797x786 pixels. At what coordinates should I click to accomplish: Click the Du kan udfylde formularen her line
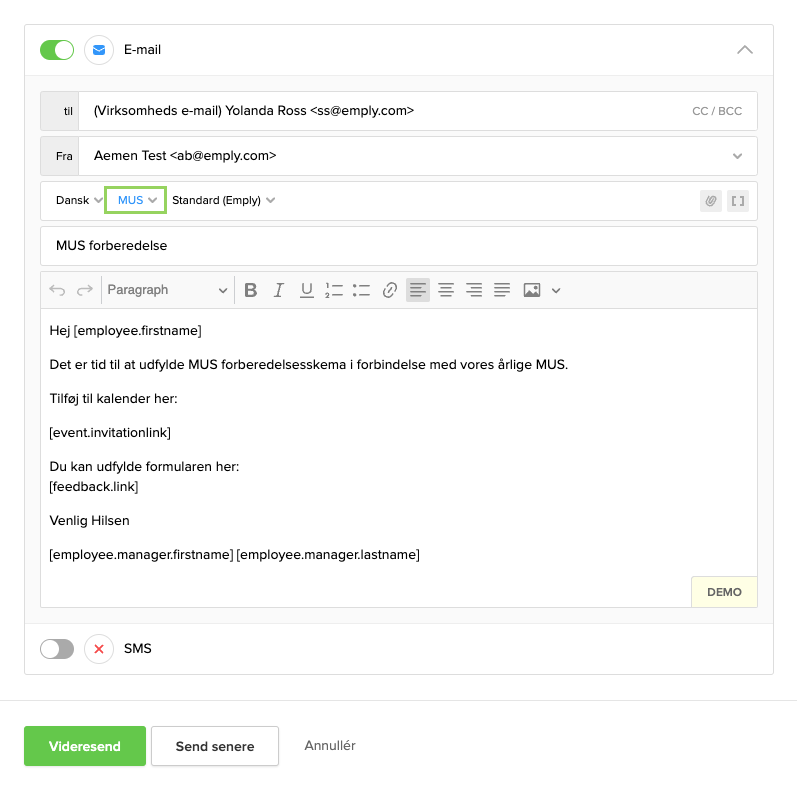click(144, 467)
